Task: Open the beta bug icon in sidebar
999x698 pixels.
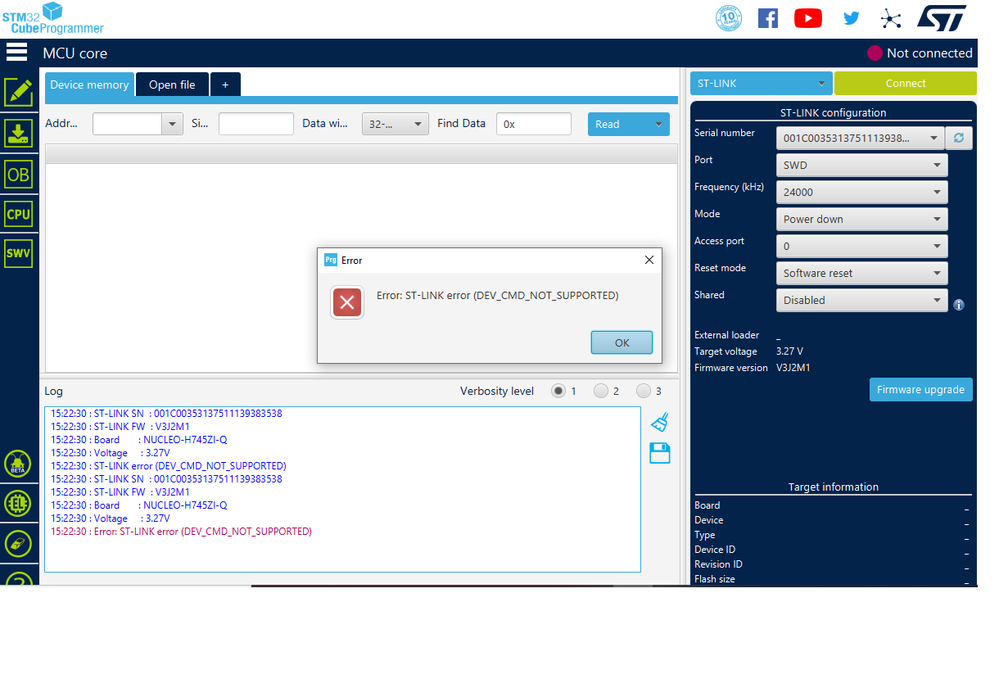Action: (x=18, y=464)
